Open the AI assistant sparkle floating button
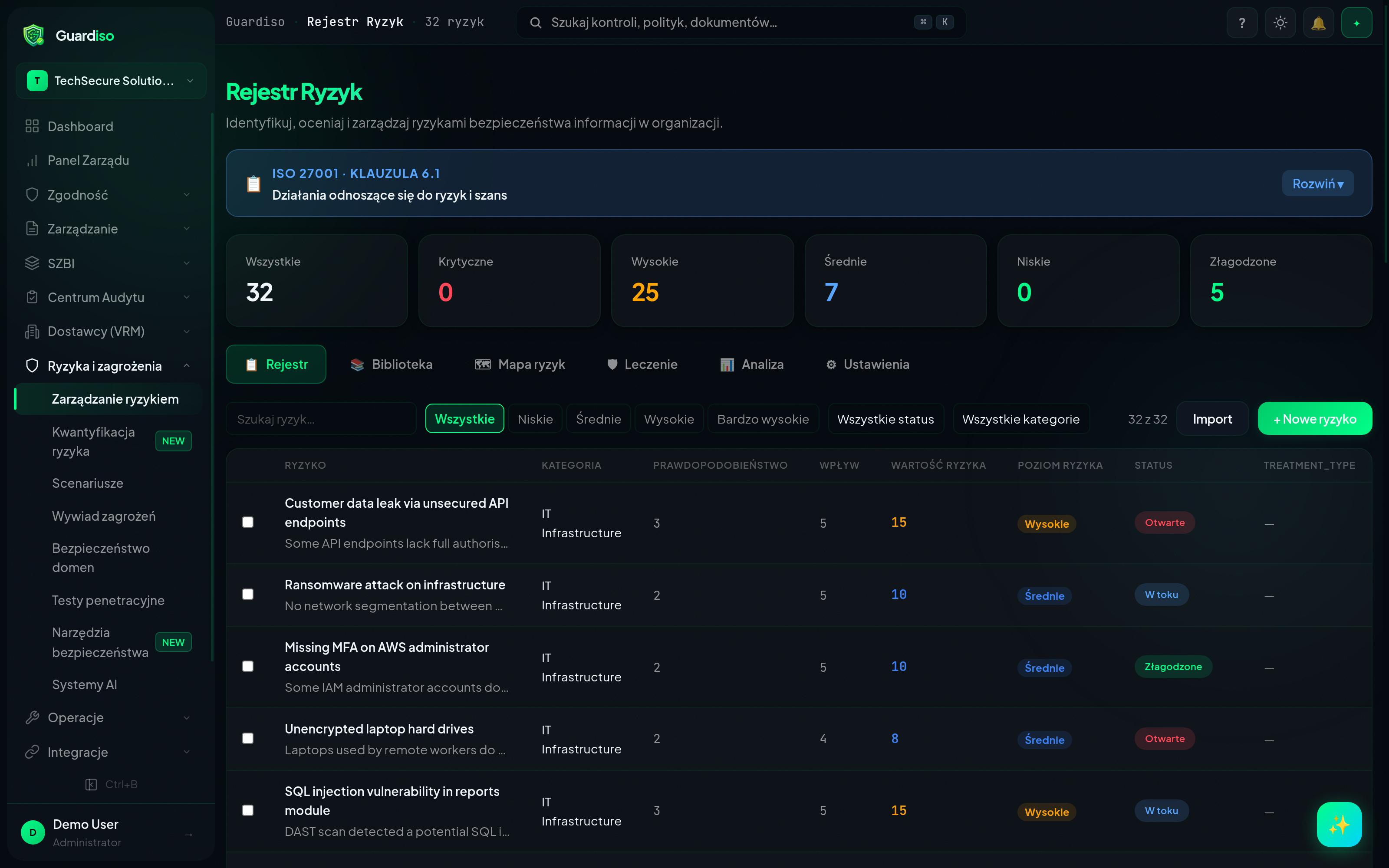The image size is (1389, 868). click(x=1339, y=824)
